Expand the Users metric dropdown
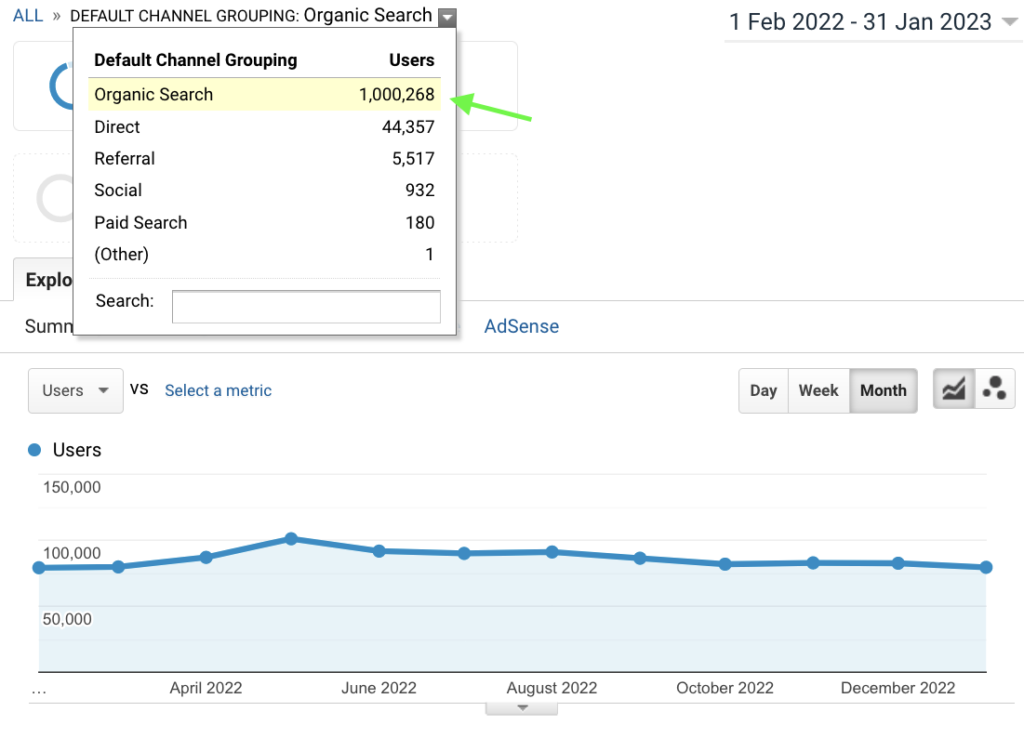The height and width of the screenshot is (738, 1024). pos(76,391)
